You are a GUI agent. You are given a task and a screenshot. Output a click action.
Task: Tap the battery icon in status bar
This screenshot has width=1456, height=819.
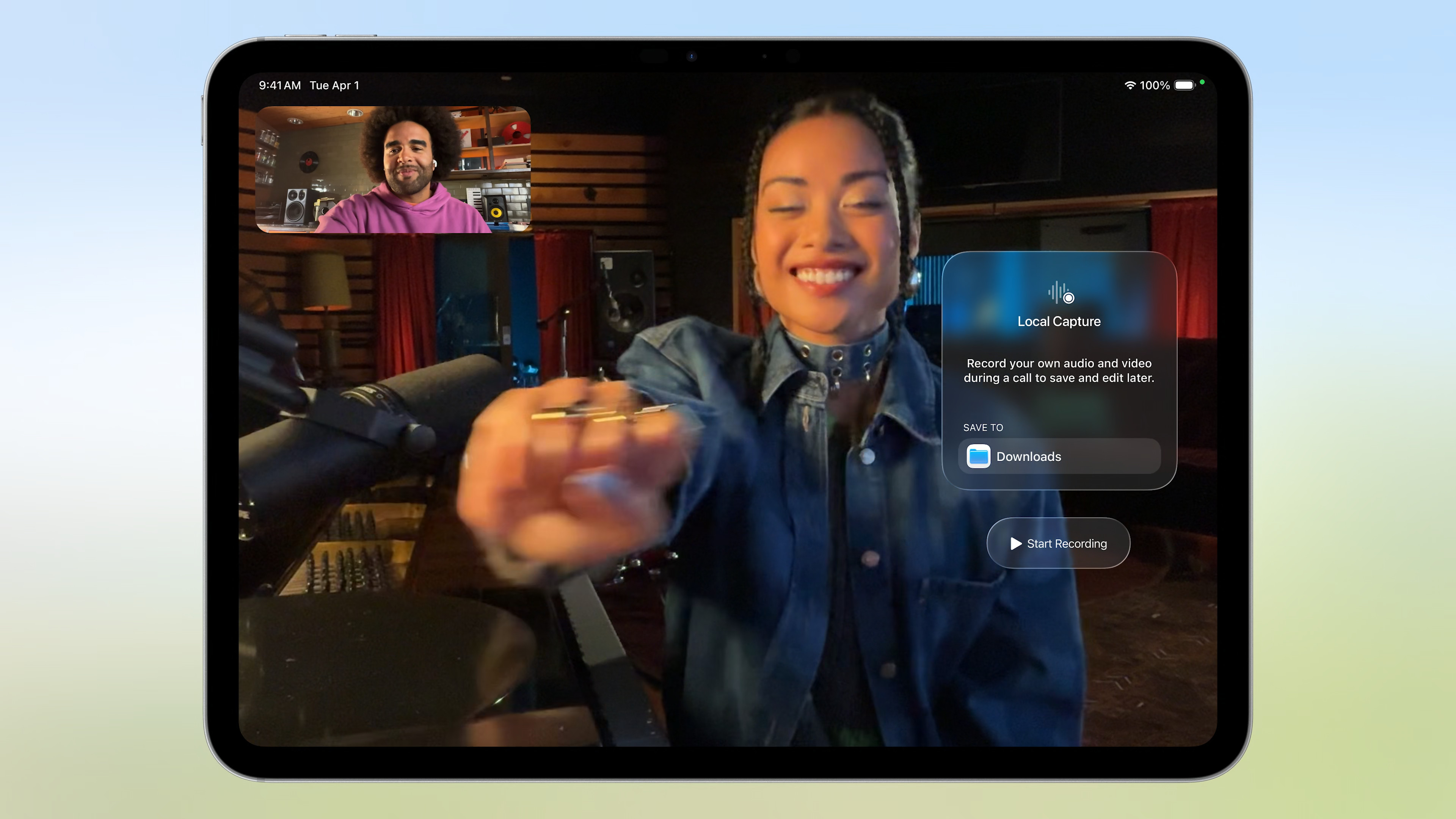pos(1185,85)
